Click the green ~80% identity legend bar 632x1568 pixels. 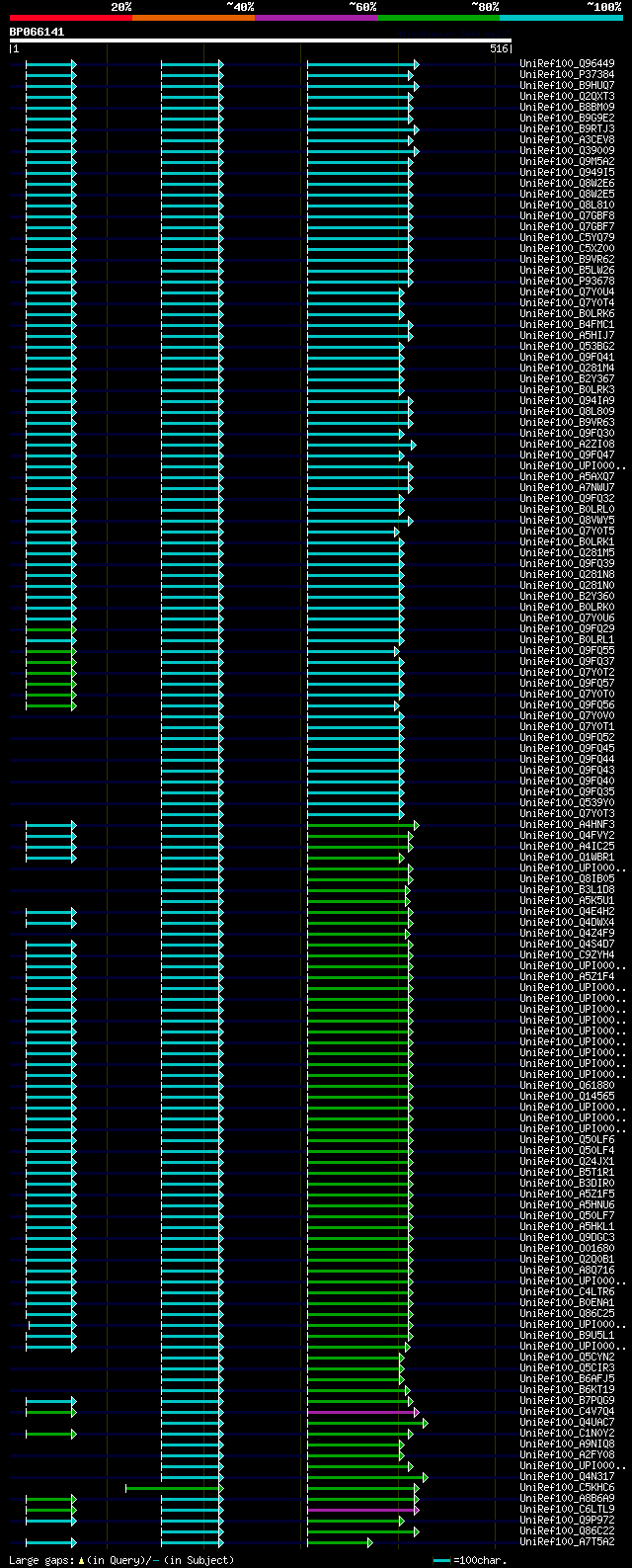click(438, 18)
